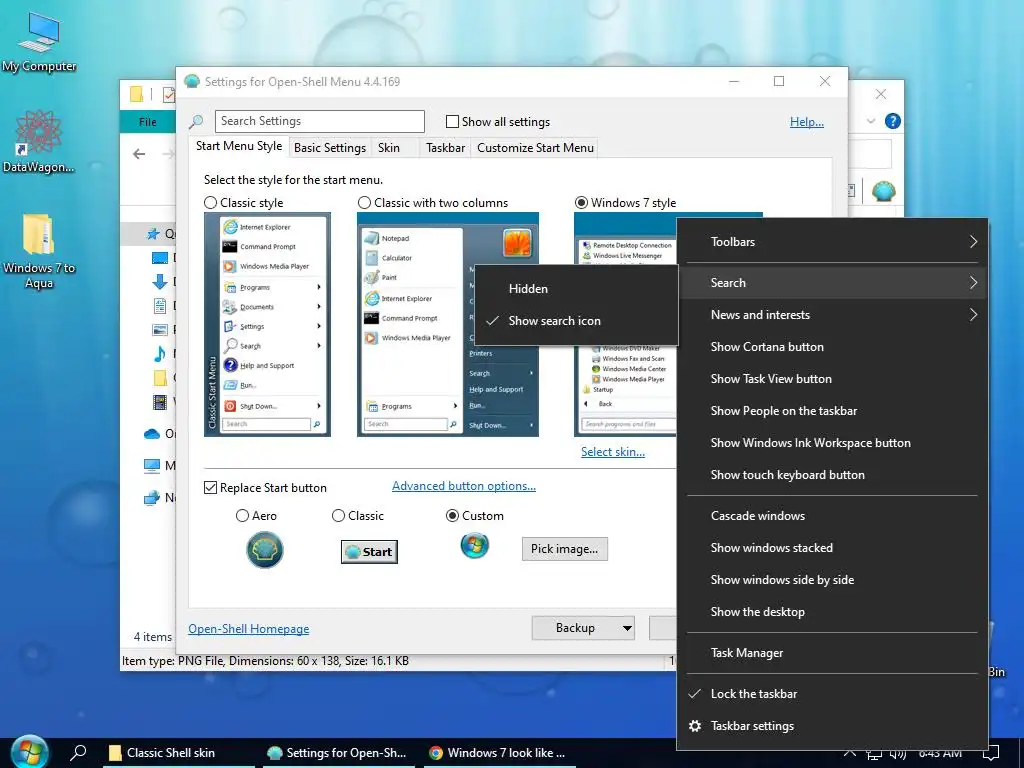Expand the Toolbars submenu
The image size is (1024, 768).
coord(832,242)
